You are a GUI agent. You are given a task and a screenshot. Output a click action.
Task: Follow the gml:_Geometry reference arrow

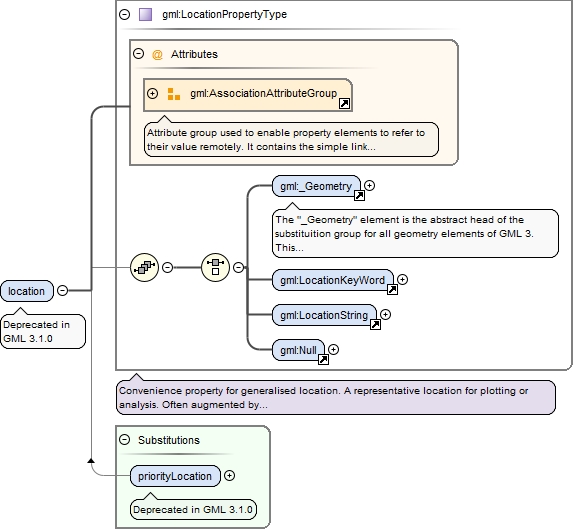pyautogui.click(x=359, y=195)
